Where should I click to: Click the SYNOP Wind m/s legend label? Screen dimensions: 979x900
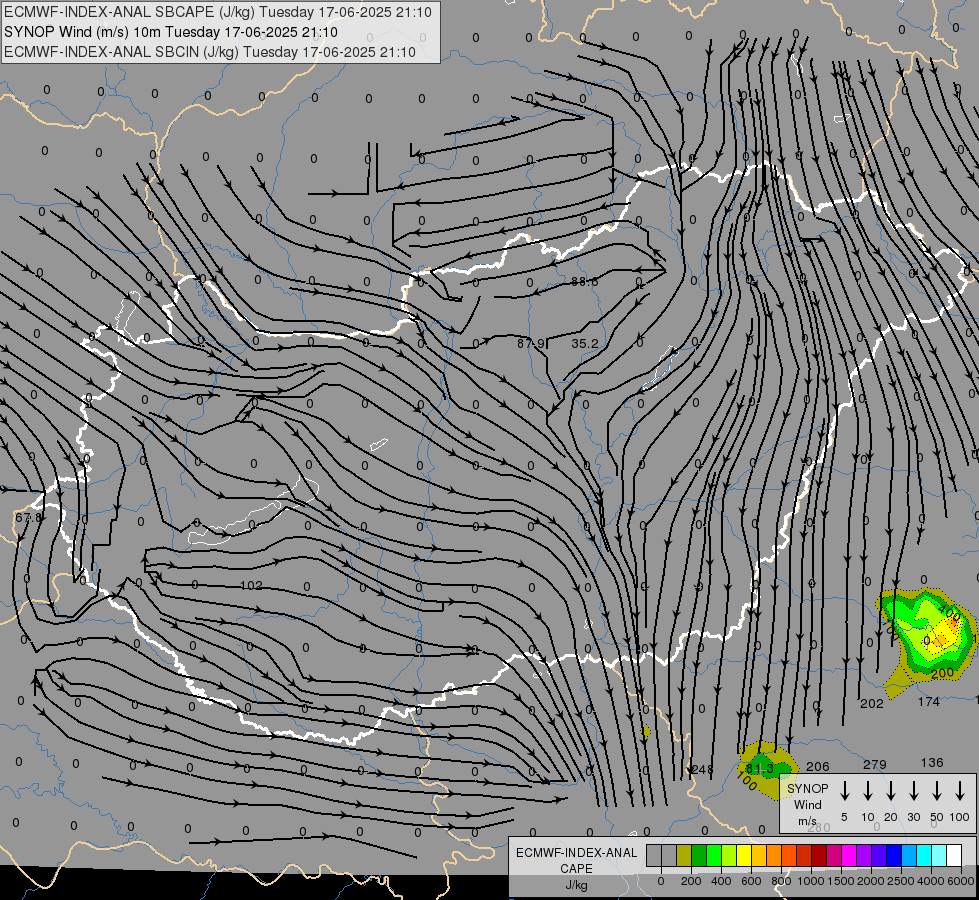tap(808, 805)
